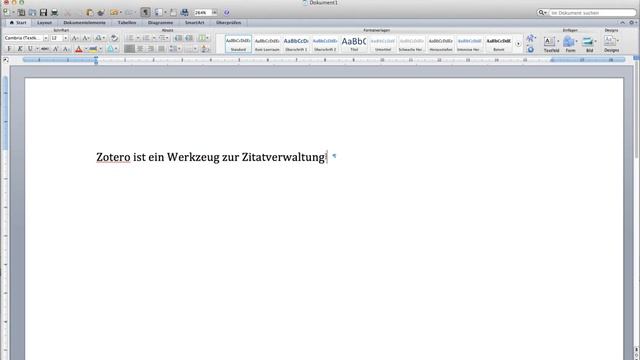The width and height of the screenshot is (640, 360).
Task: Switch to the Diagramme tab
Action: pyautogui.click(x=160, y=22)
